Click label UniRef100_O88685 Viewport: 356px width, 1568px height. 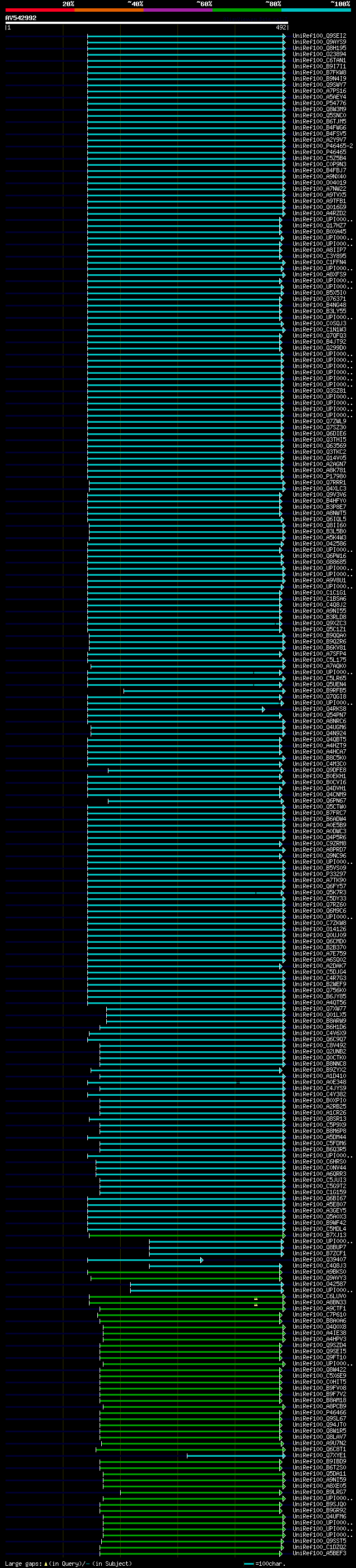[319, 562]
